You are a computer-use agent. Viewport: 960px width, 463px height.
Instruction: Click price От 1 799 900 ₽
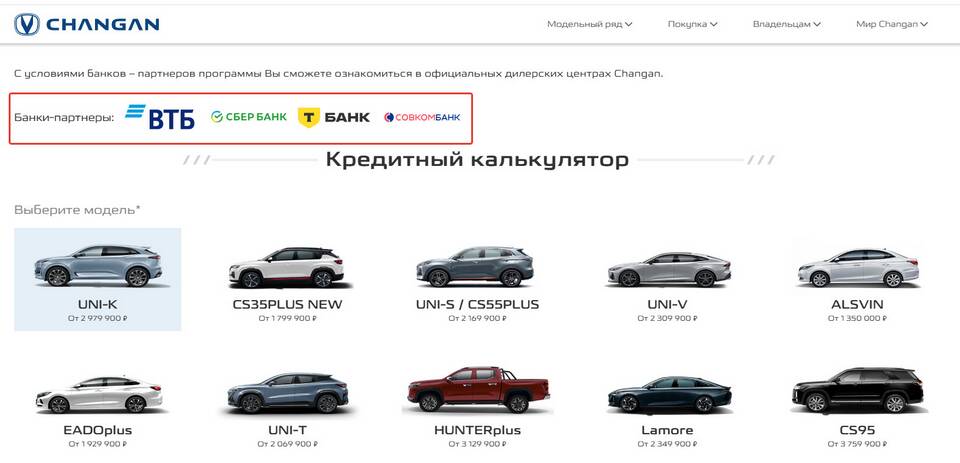287,318
